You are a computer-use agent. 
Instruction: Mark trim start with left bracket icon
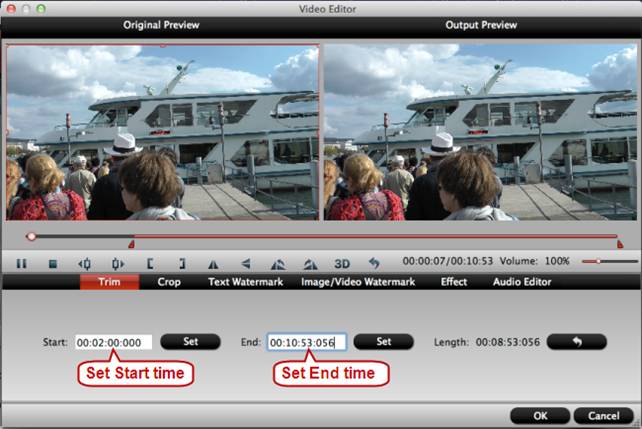pyautogui.click(x=150, y=264)
